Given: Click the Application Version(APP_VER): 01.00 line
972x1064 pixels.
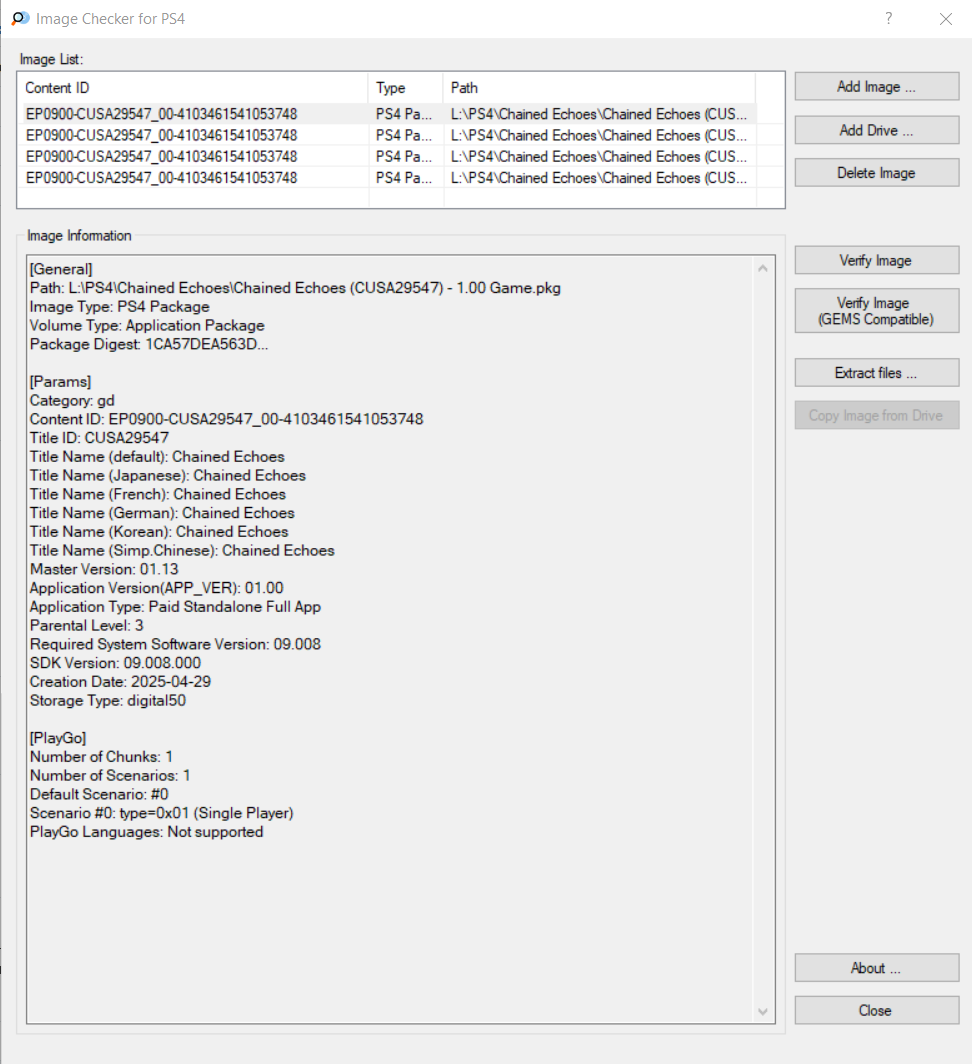Looking at the screenshot, I should coord(157,588).
